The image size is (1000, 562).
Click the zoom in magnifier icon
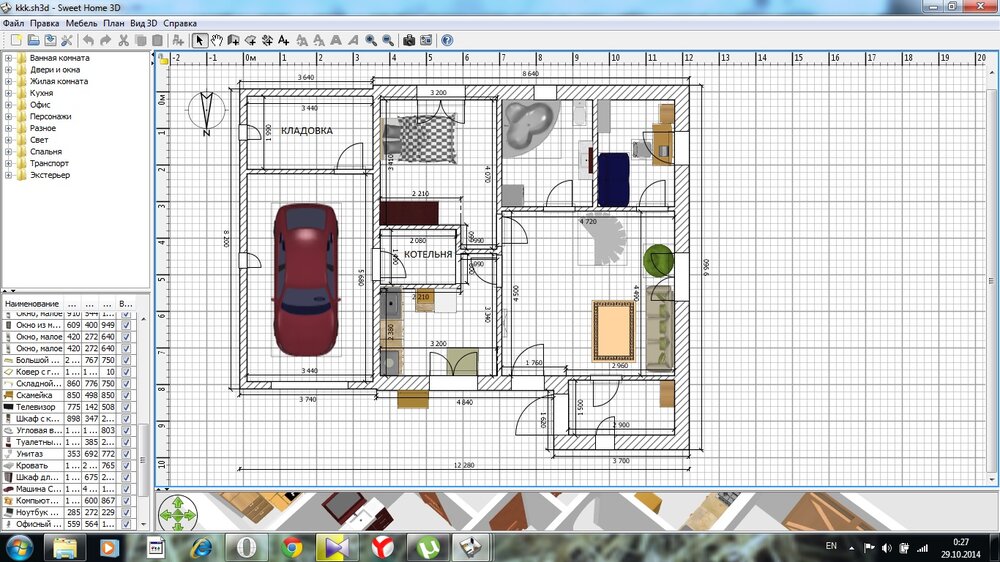(371, 40)
